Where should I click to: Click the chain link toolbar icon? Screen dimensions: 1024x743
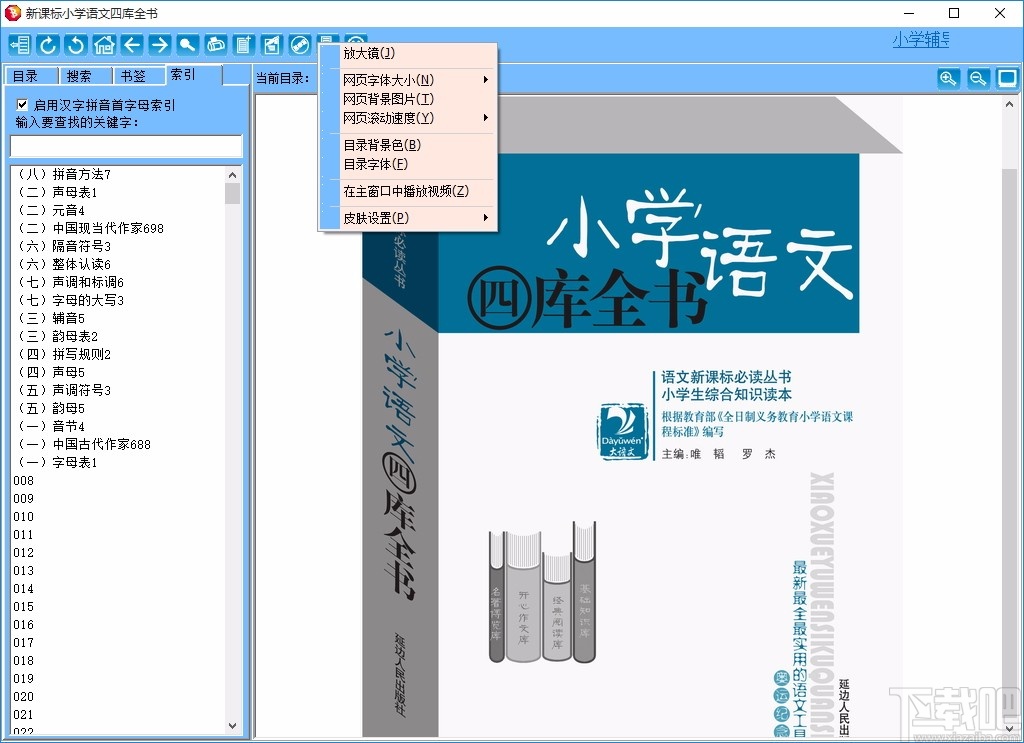pyautogui.click(x=300, y=44)
